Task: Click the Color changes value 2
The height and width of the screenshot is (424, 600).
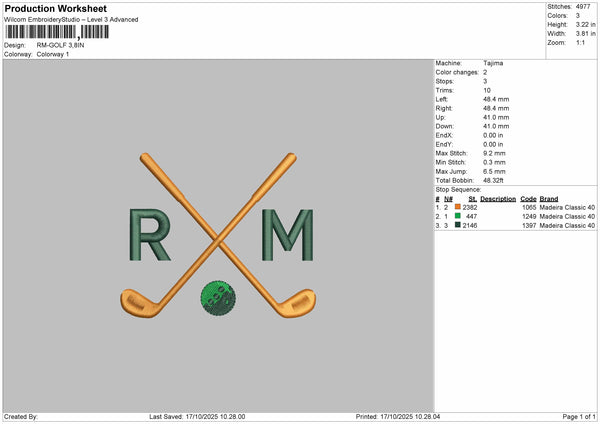Action: pyautogui.click(x=485, y=72)
